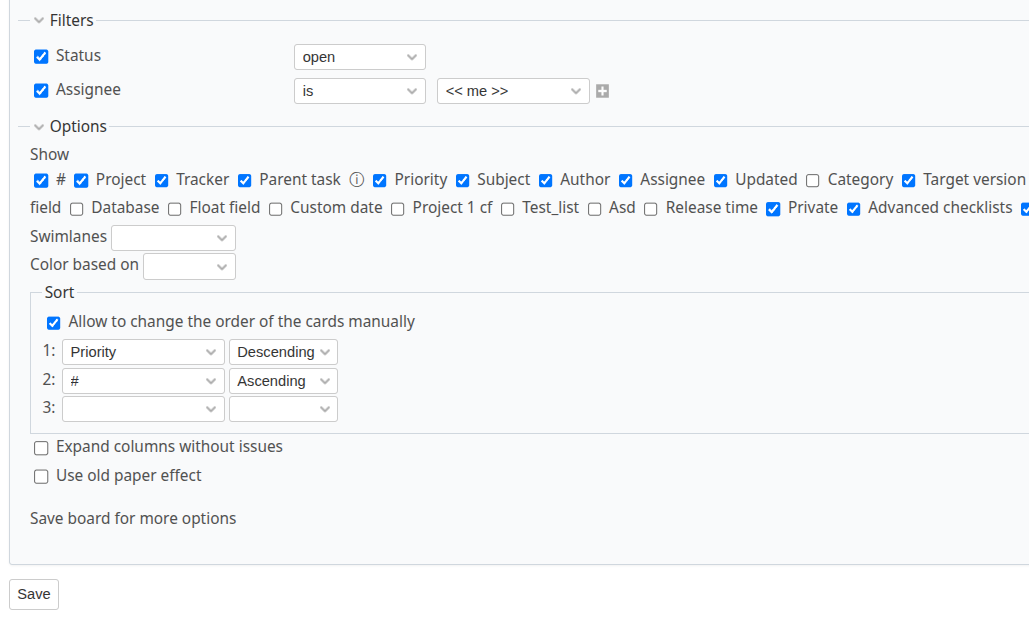Open the empty third sort field dropdown
Image resolution: width=1029 pixels, height=617 pixels.
pos(142,408)
